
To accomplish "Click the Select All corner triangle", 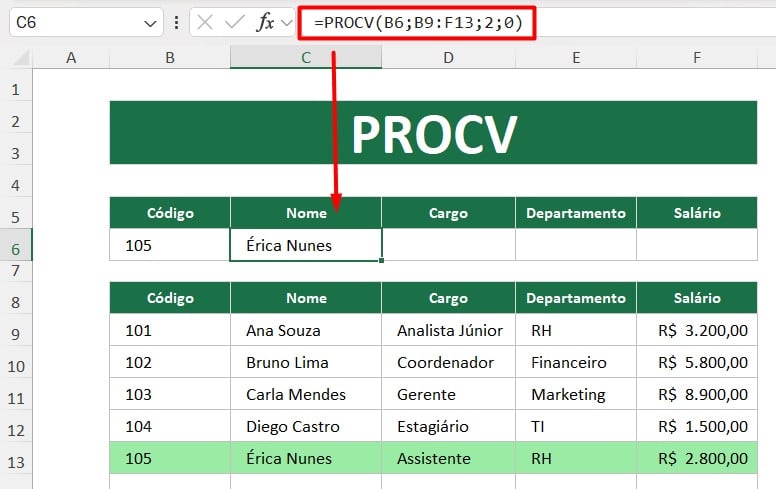I will coord(21,58).
